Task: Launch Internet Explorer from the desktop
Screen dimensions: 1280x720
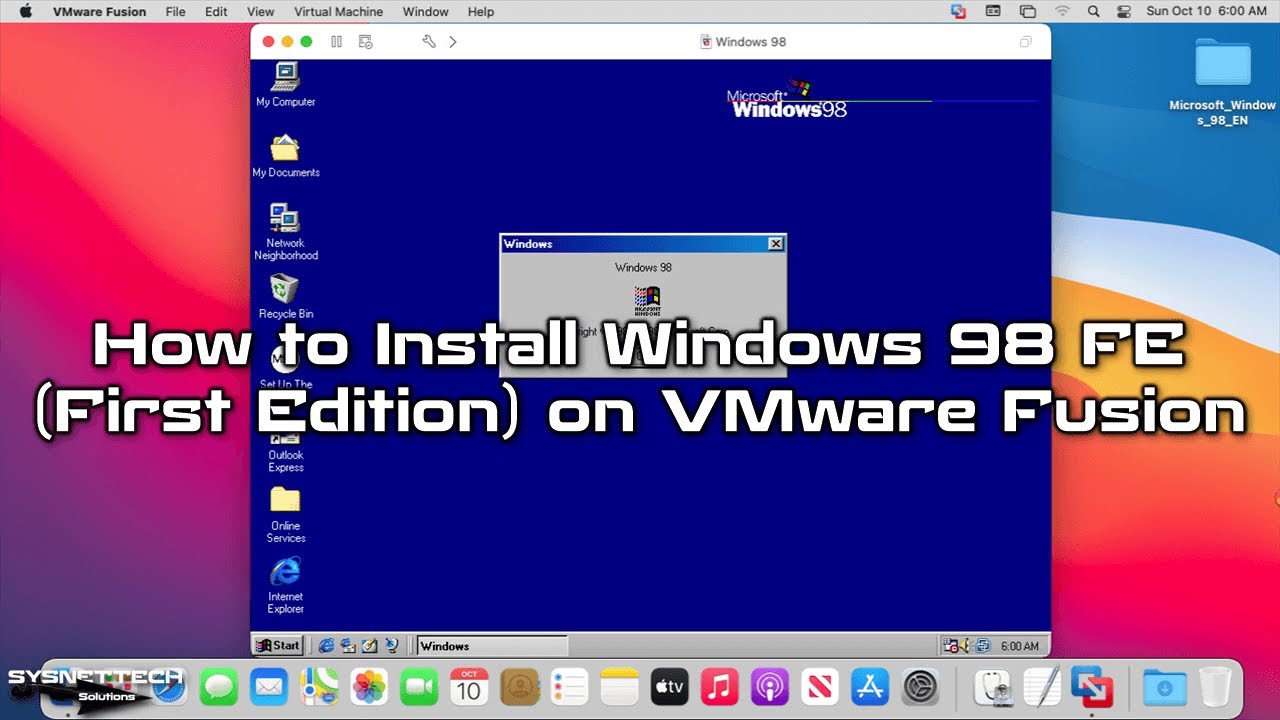Action: point(285,585)
